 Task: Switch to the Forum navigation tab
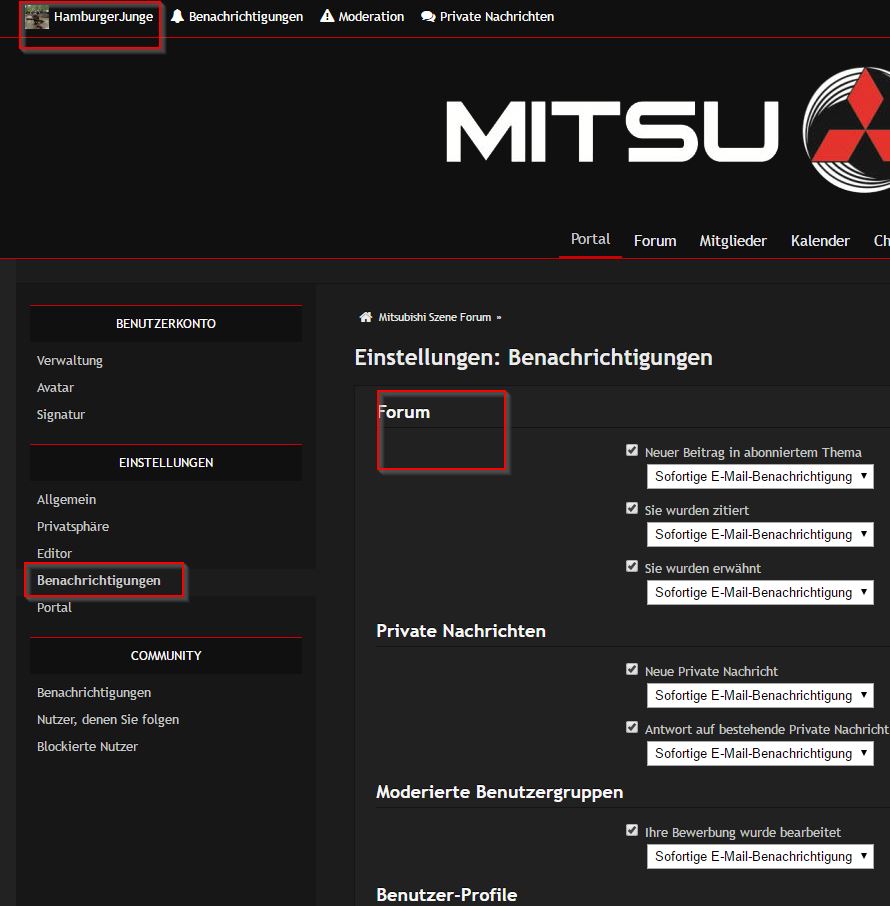[x=655, y=241]
